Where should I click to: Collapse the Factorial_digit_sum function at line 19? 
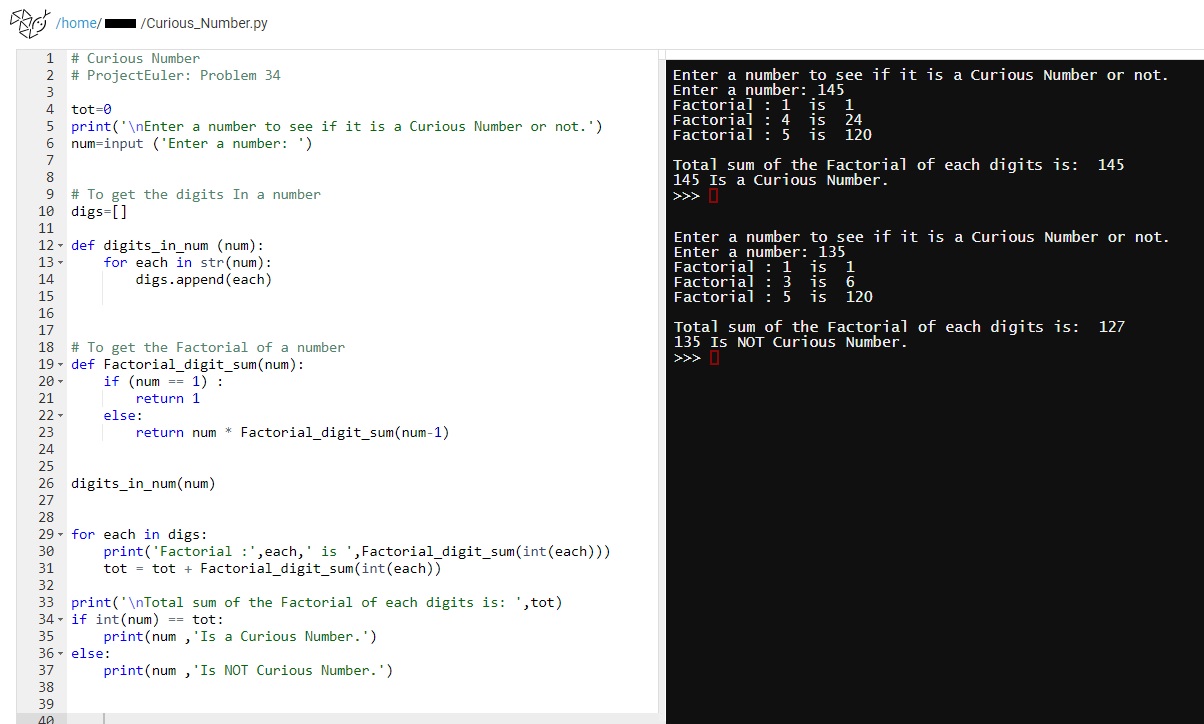[x=60, y=364]
